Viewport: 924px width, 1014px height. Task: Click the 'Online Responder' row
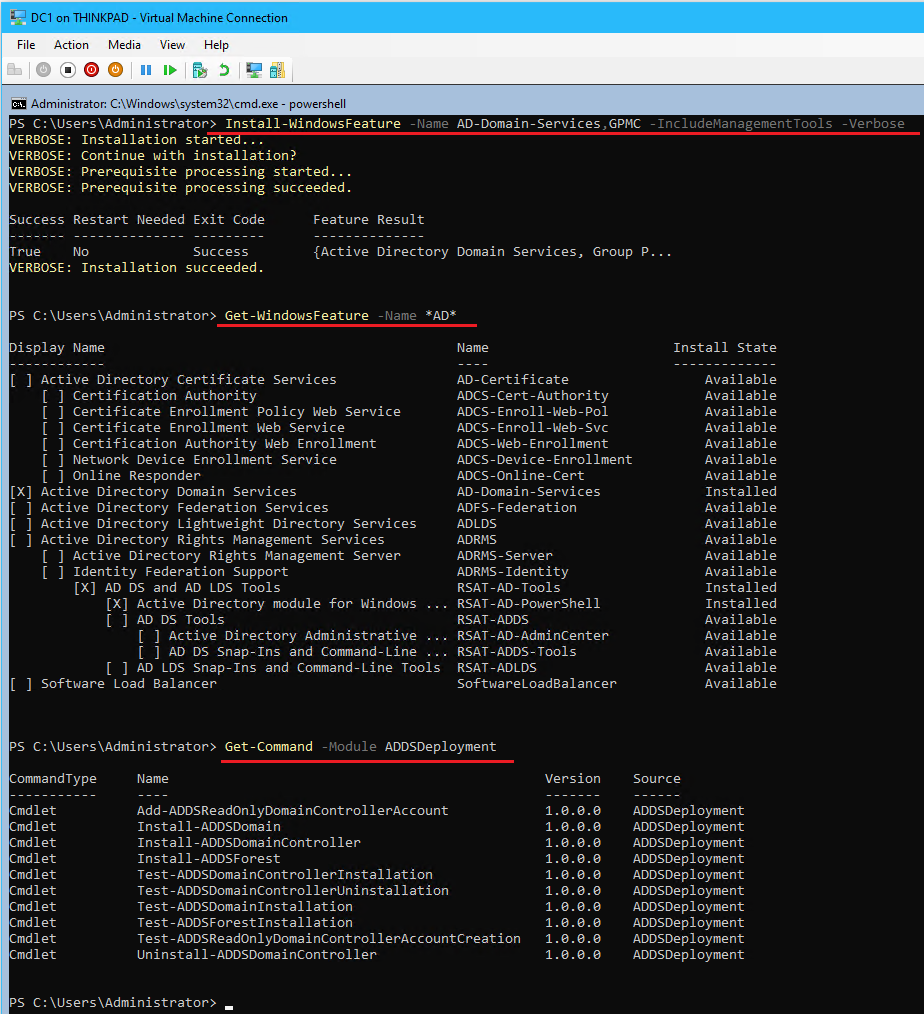coord(393,476)
